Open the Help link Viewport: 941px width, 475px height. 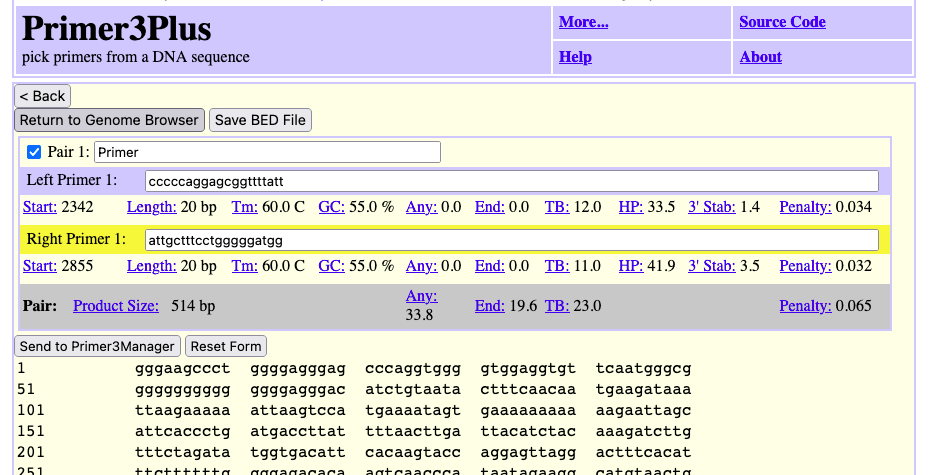575,57
